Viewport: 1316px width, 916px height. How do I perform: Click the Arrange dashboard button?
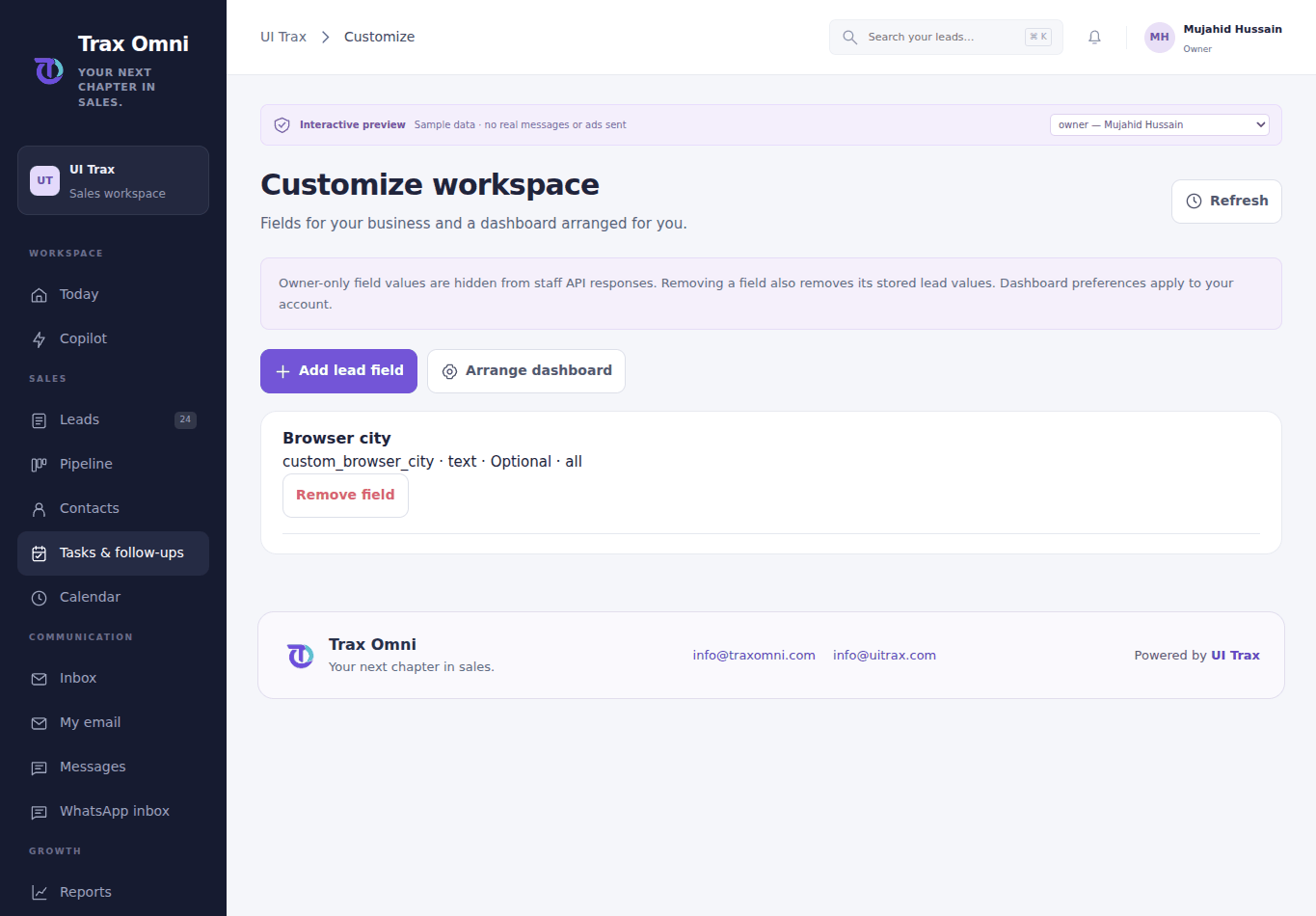click(x=526, y=371)
